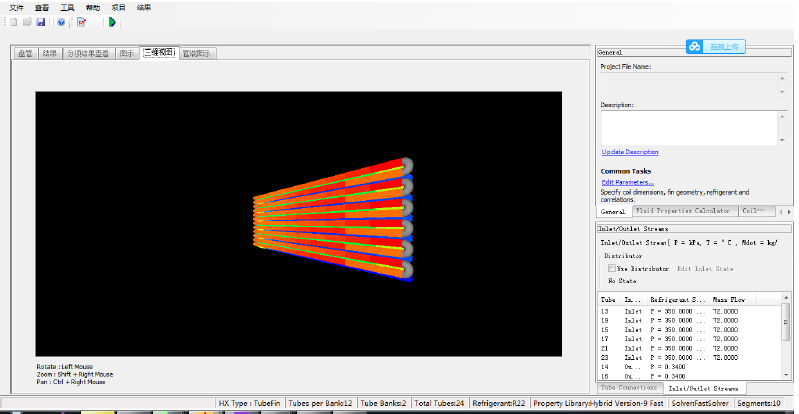Switch to the Fluid Properties Calculator tab
799x414 pixels.
pos(683,211)
